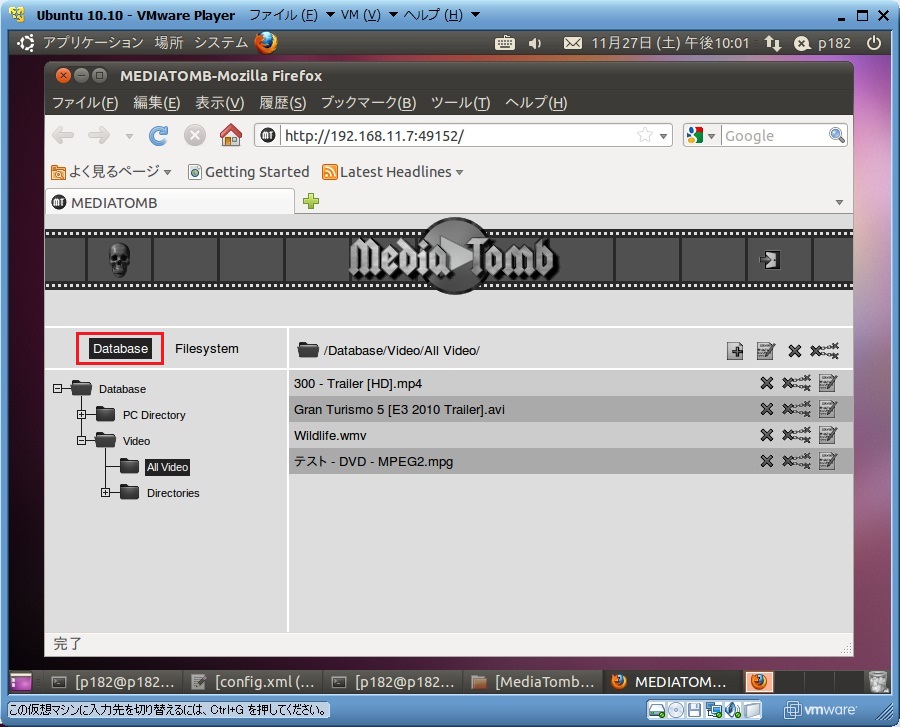Open the Firefox ファイル(F) menu
Image resolution: width=900 pixels, height=727 pixels.
pyautogui.click(x=85, y=103)
